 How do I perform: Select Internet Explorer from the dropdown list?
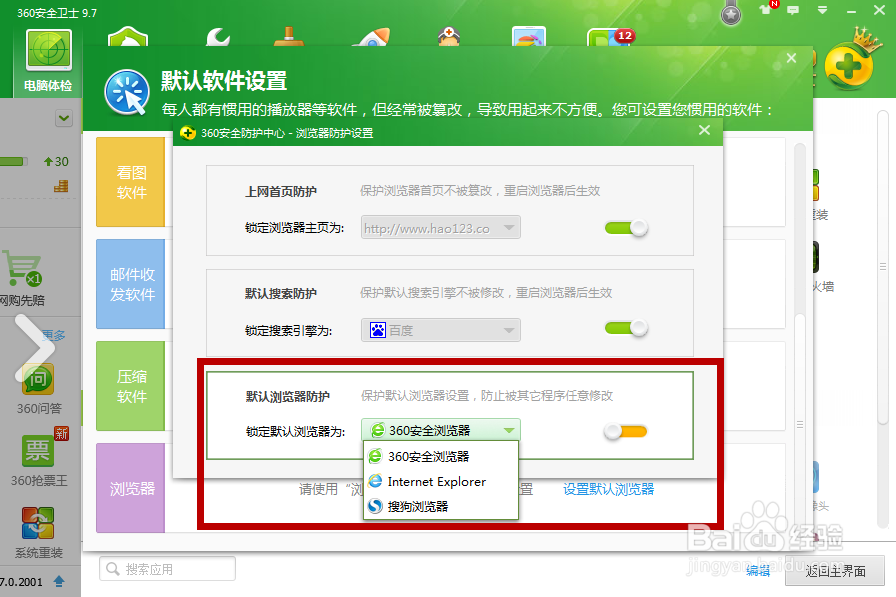coord(441,482)
